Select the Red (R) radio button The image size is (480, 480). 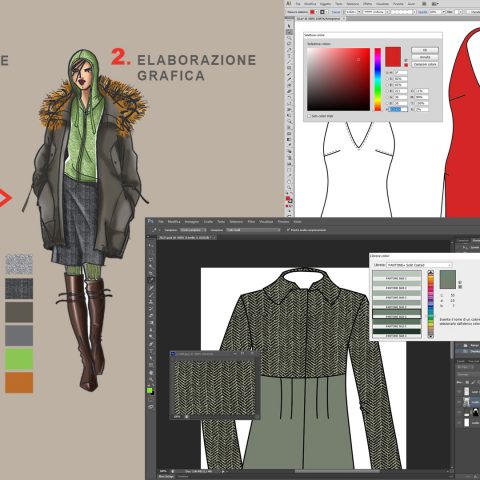pos(388,91)
